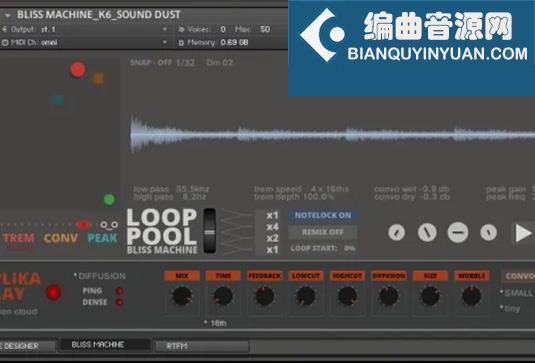Screen dimensions: 535x363
Task: Click the red dot in the XY pad
Action: coord(77,70)
